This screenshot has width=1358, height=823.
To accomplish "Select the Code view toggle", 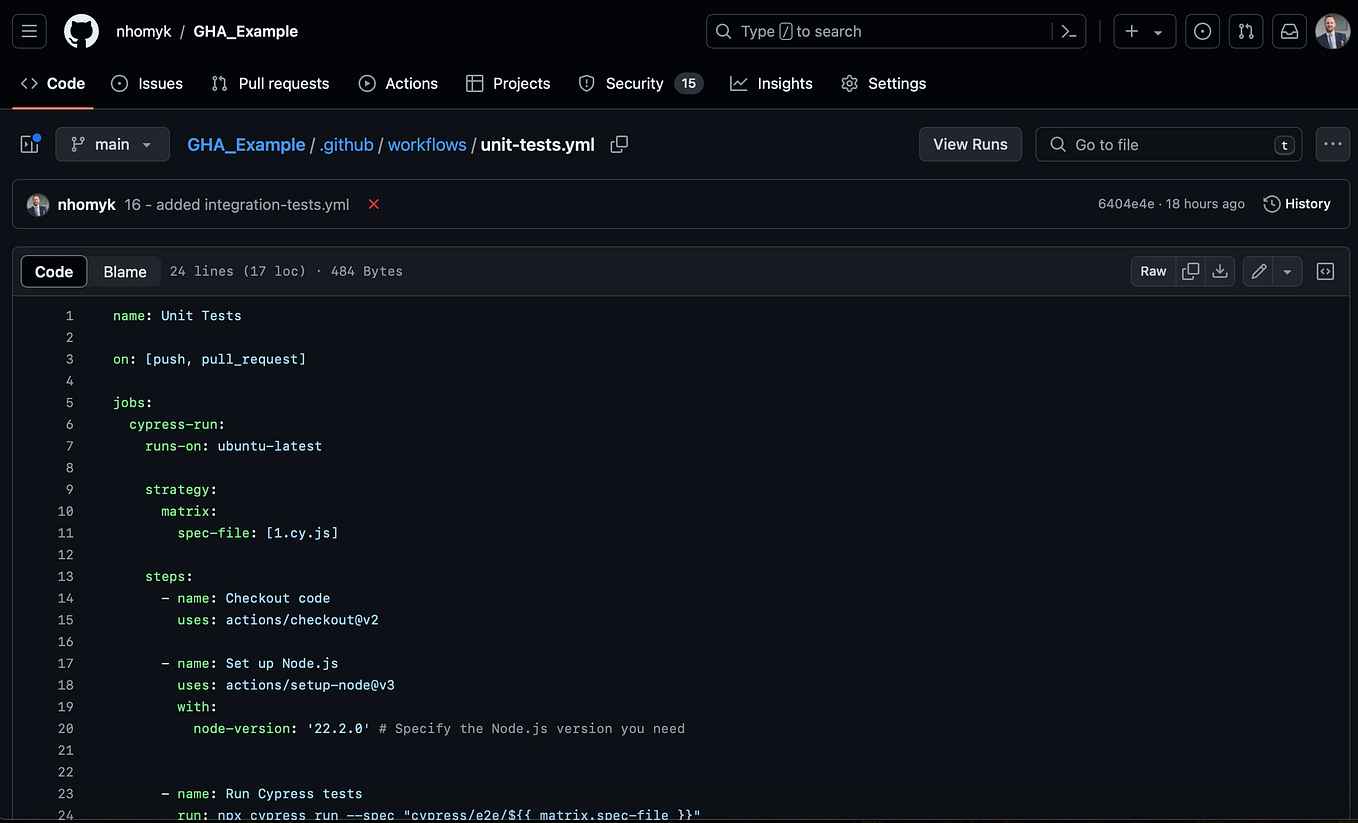I will point(53,271).
